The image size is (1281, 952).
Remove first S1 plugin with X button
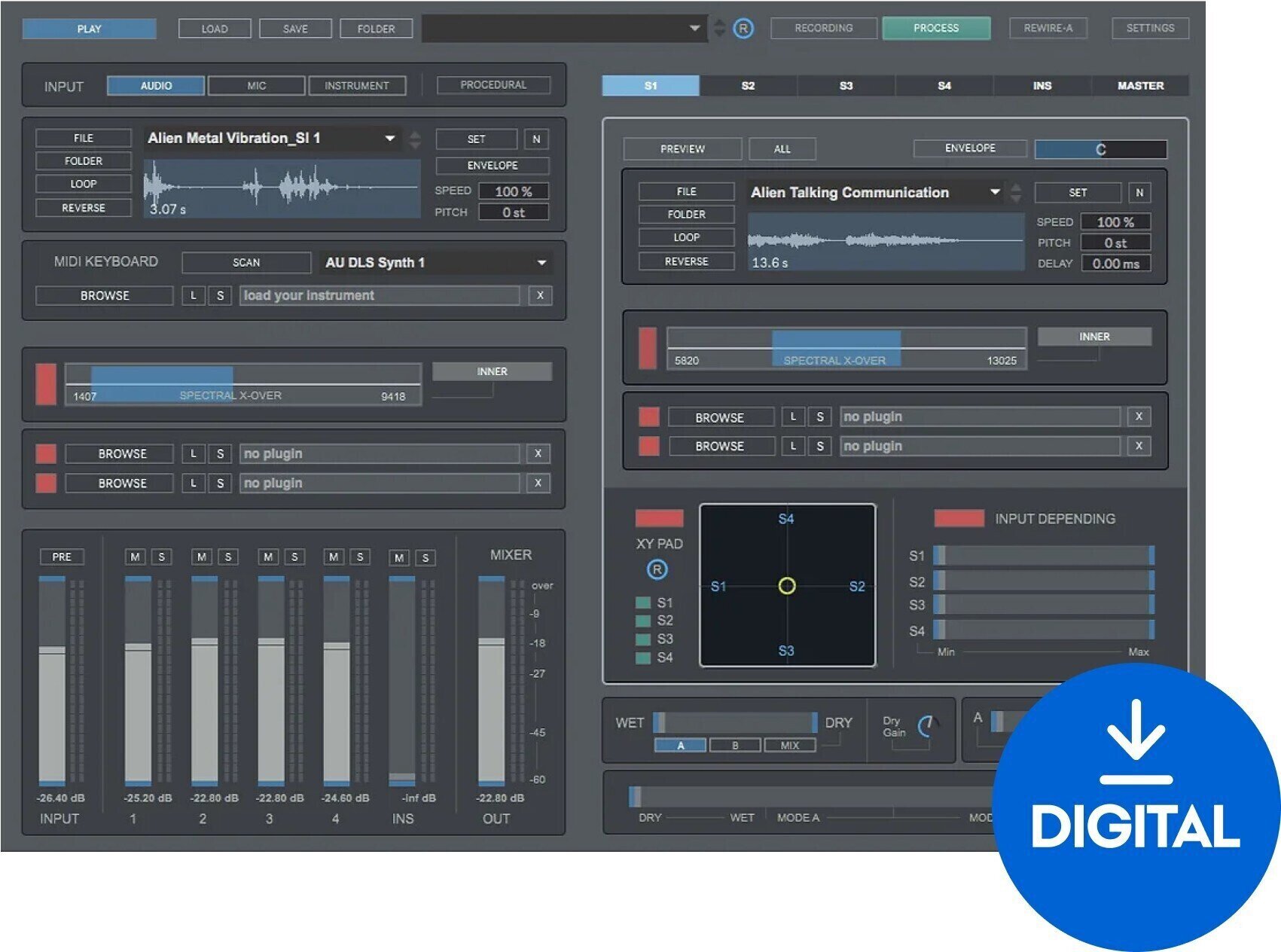[1139, 416]
